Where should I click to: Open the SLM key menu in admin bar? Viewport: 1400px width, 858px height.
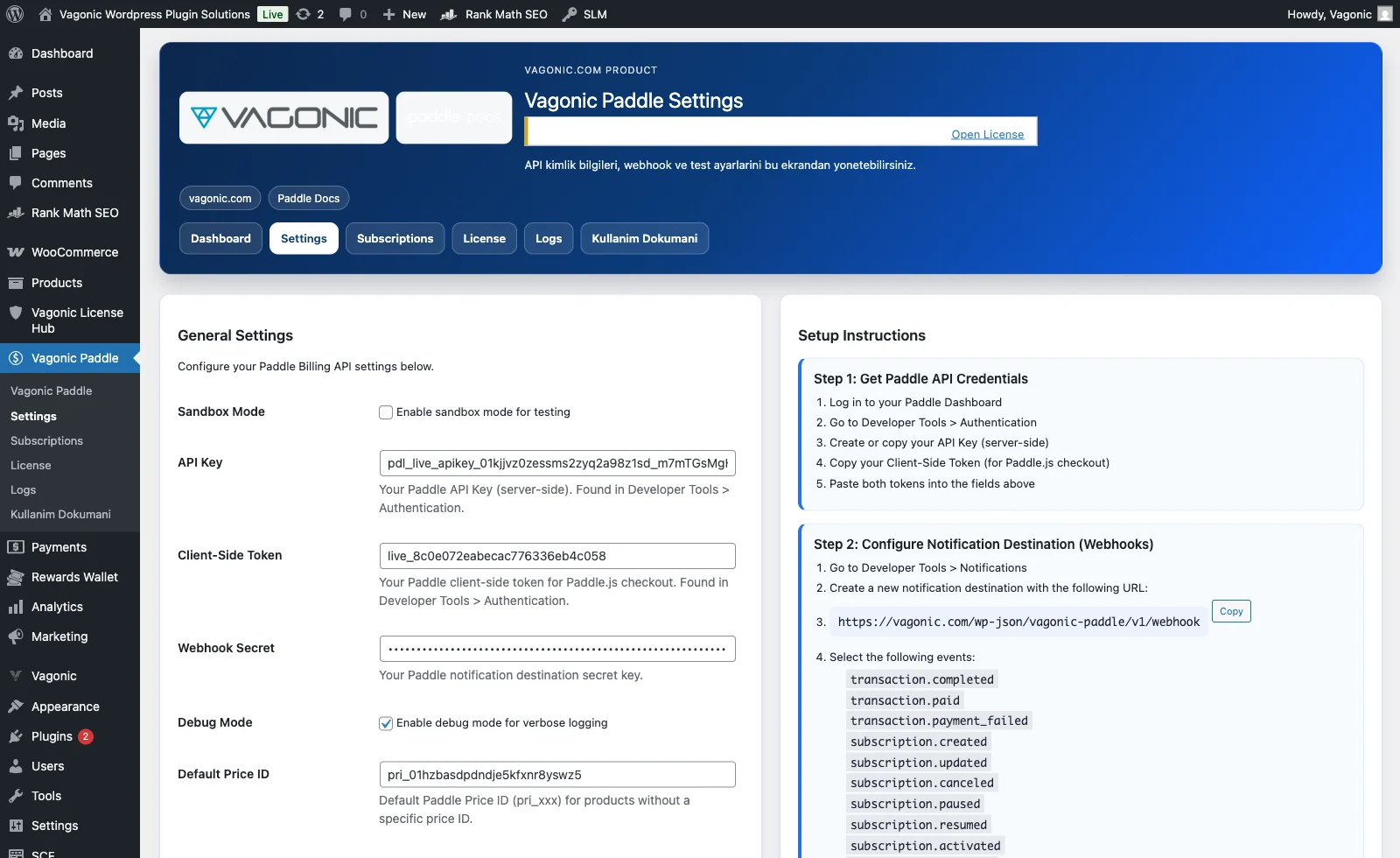click(x=584, y=14)
